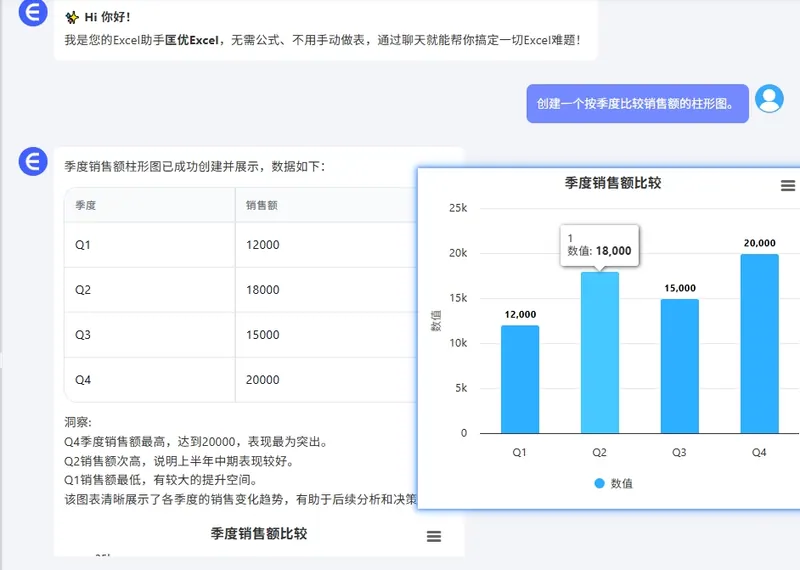Click the Q2 x-axis label in chart
This screenshot has width=800, height=570.
(599, 452)
